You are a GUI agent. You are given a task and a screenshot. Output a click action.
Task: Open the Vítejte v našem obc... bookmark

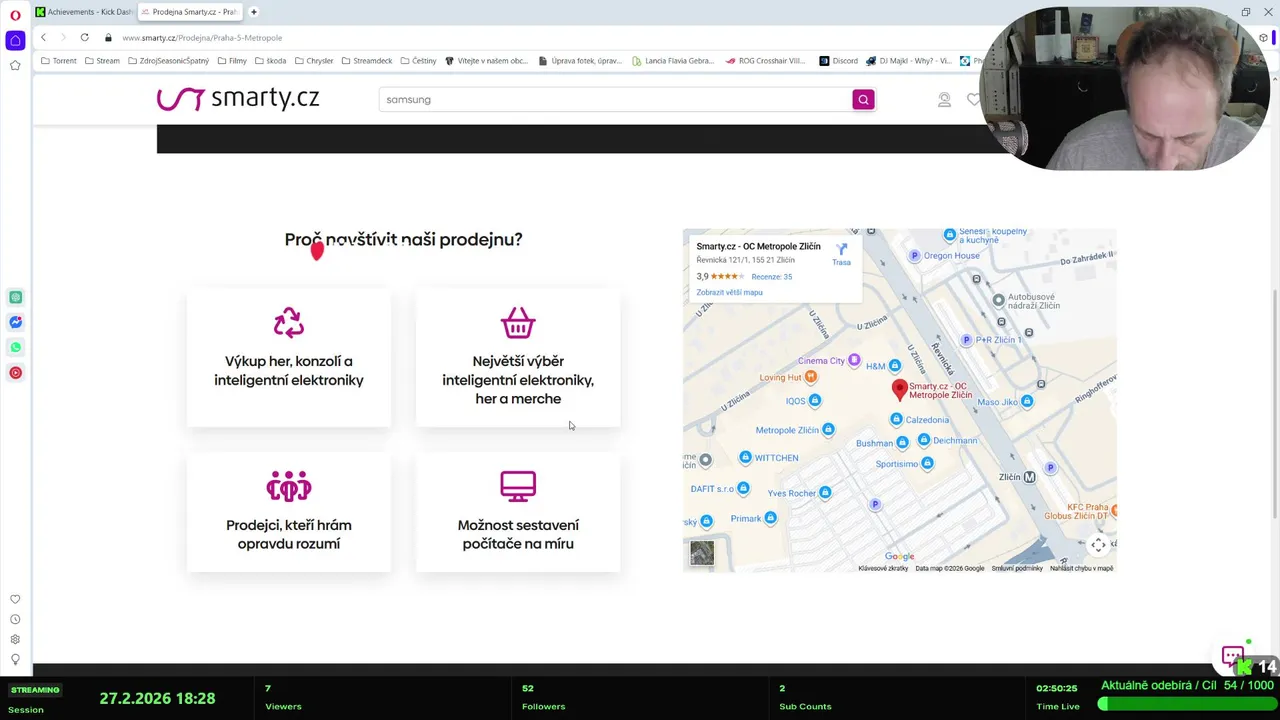click(486, 61)
